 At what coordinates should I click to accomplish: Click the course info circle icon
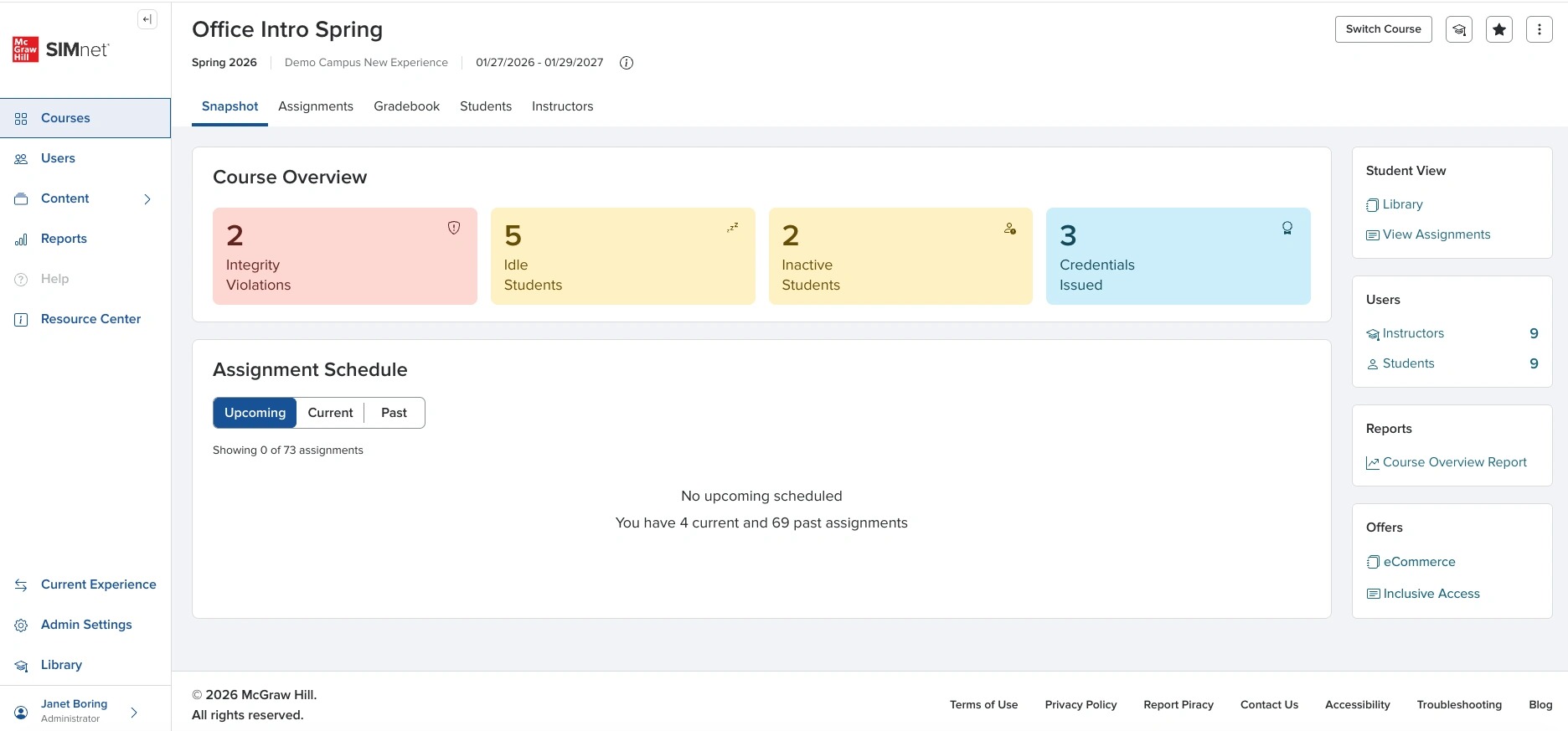pyautogui.click(x=627, y=63)
